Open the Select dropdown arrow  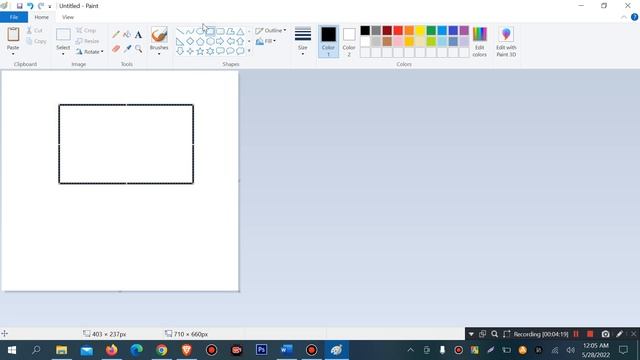click(63, 54)
